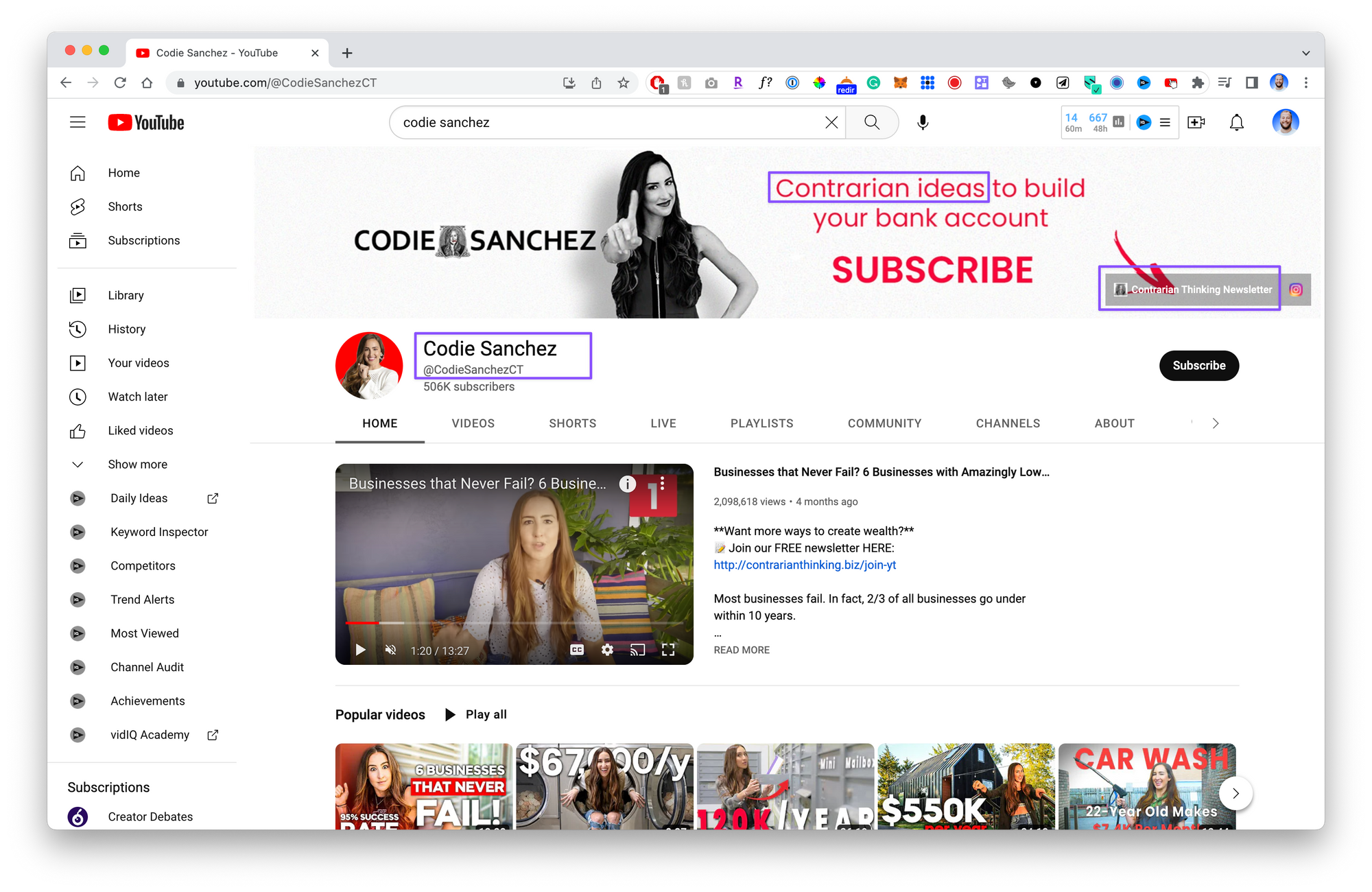Open the Instagram link on the banner
This screenshot has width=1372, height=892.
[x=1296, y=290]
